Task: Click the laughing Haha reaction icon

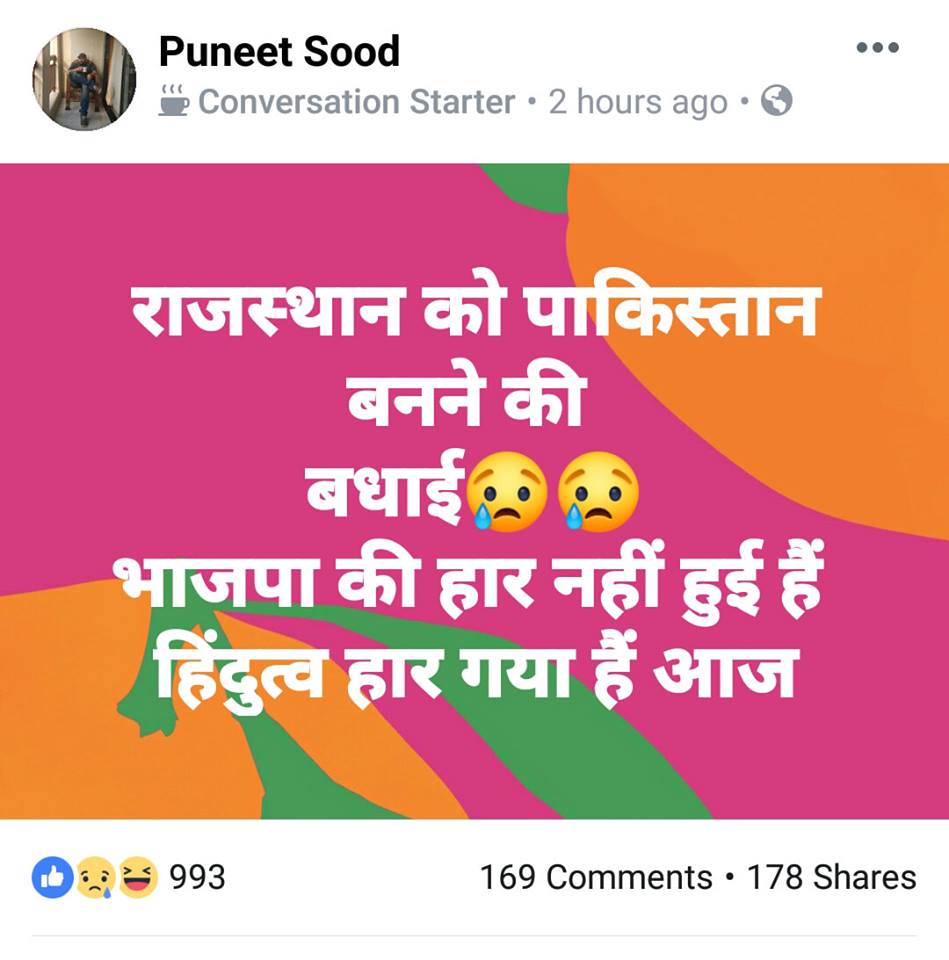Action: point(138,877)
